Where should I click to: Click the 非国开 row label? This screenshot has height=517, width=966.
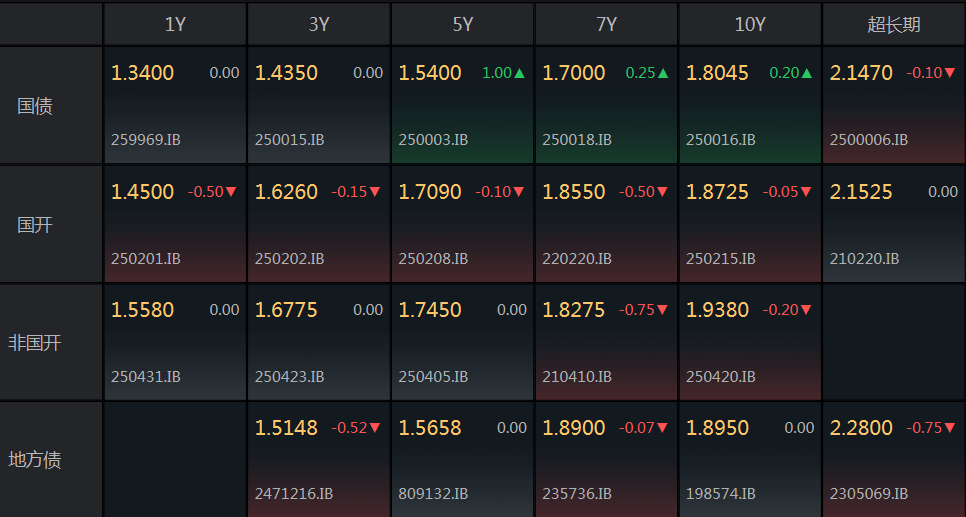tap(35, 343)
